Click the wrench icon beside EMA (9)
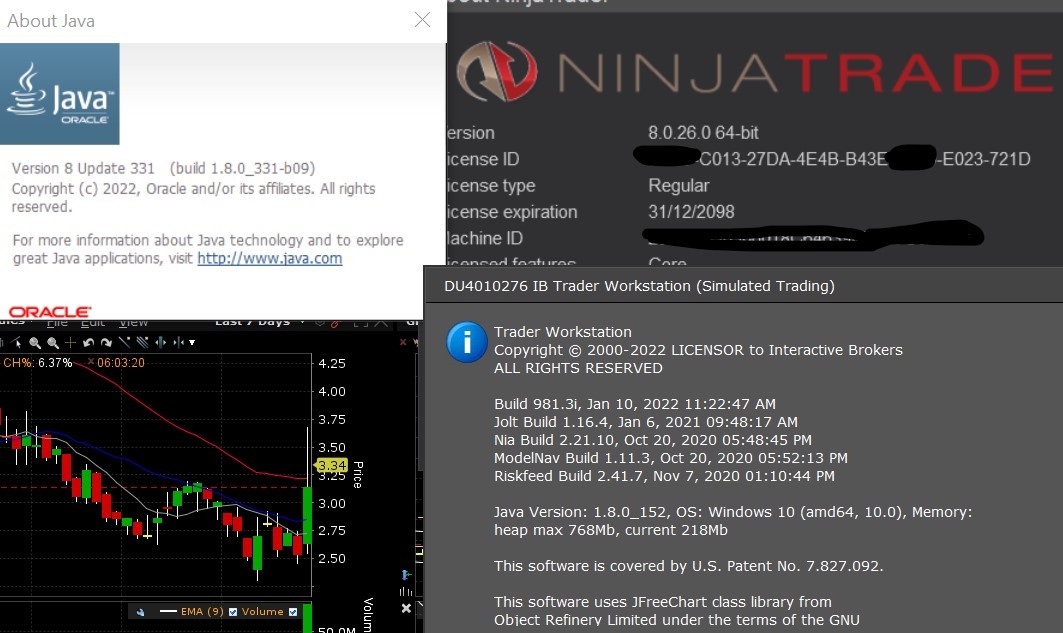Image resolution: width=1063 pixels, height=633 pixels. [x=140, y=612]
